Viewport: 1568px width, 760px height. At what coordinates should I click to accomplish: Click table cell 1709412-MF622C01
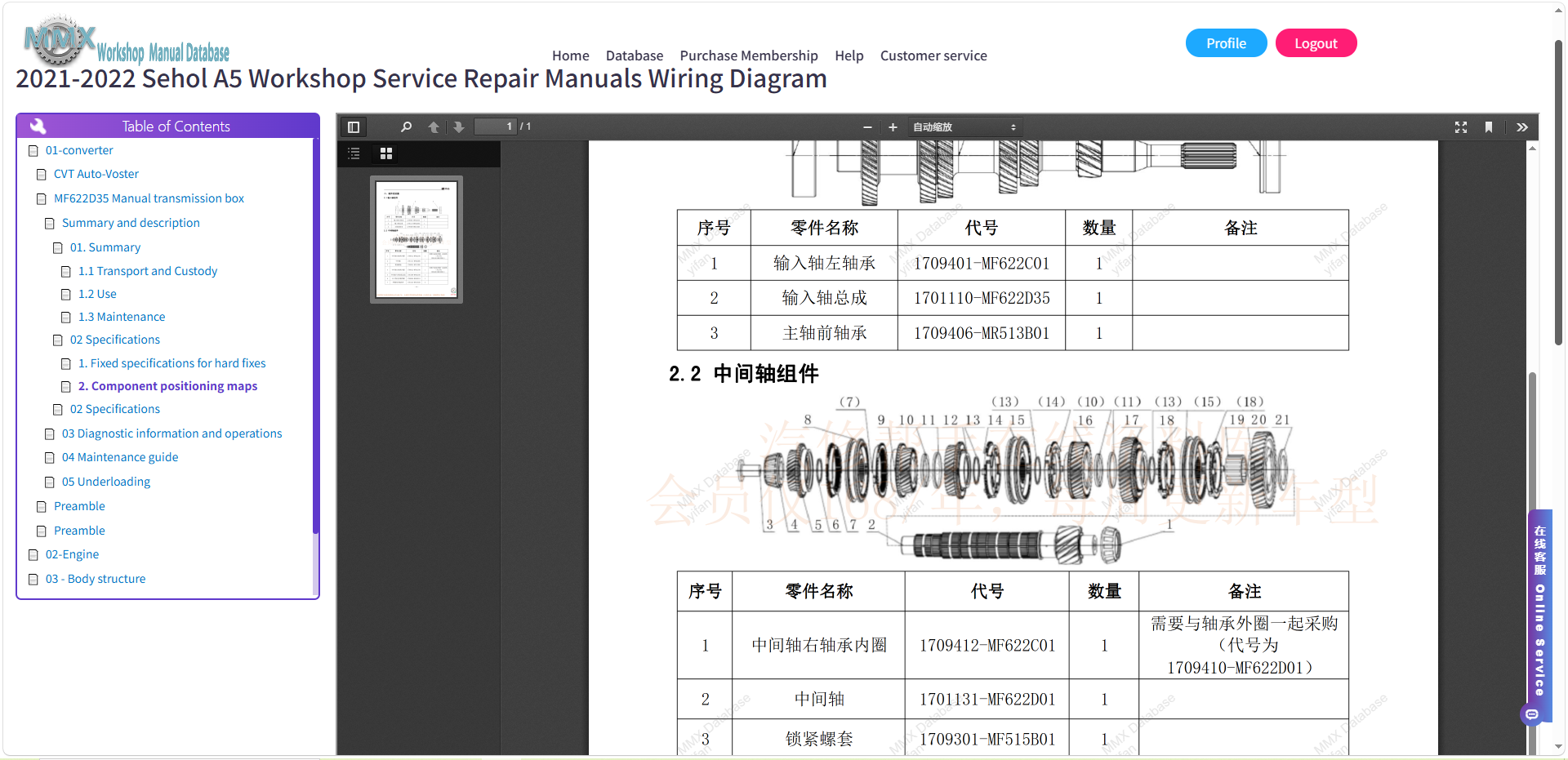tap(987, 646)
